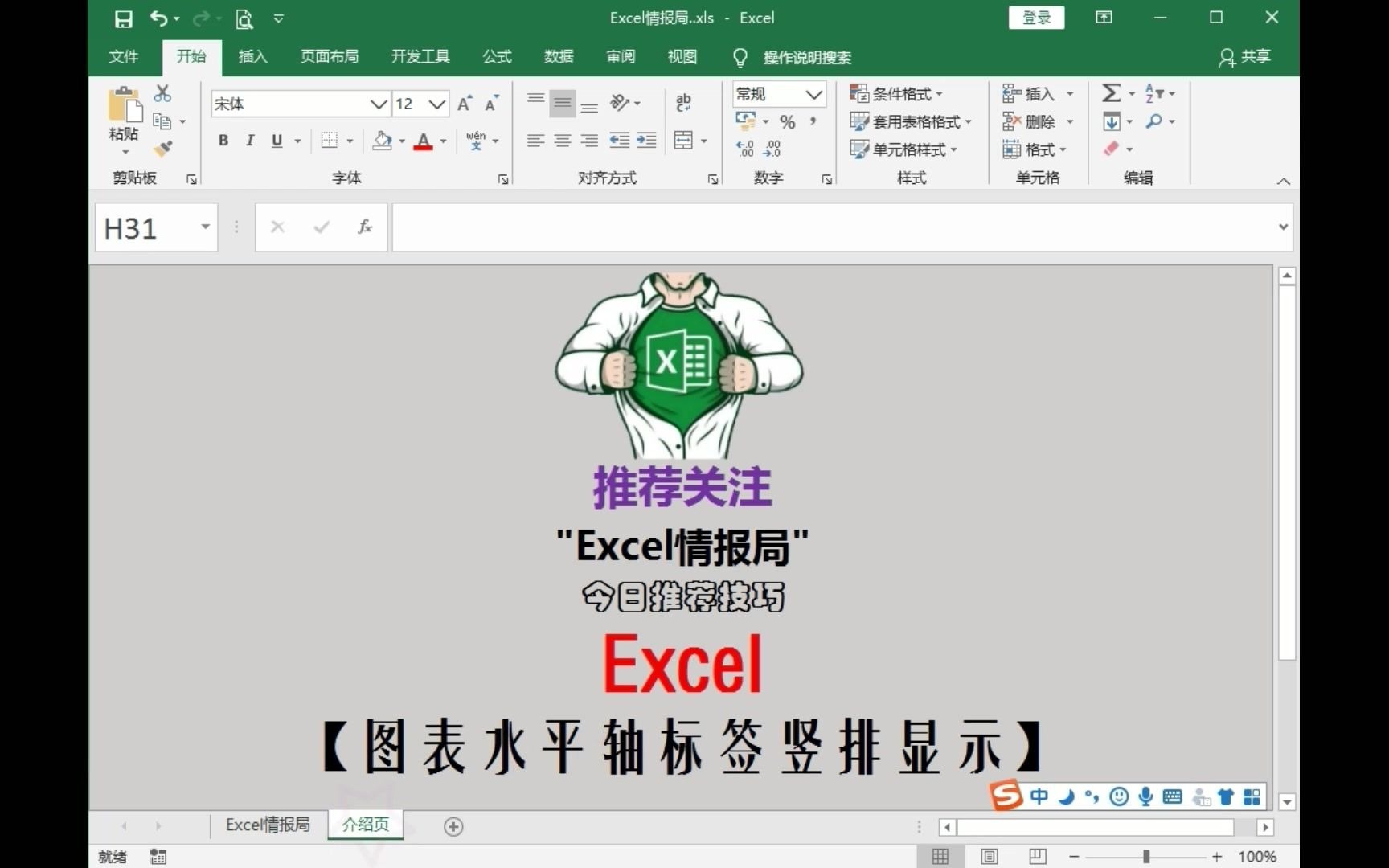This screenshot has width=1389, height=868.
Task: Click inside the formula bar input
Action: point(832,227)
